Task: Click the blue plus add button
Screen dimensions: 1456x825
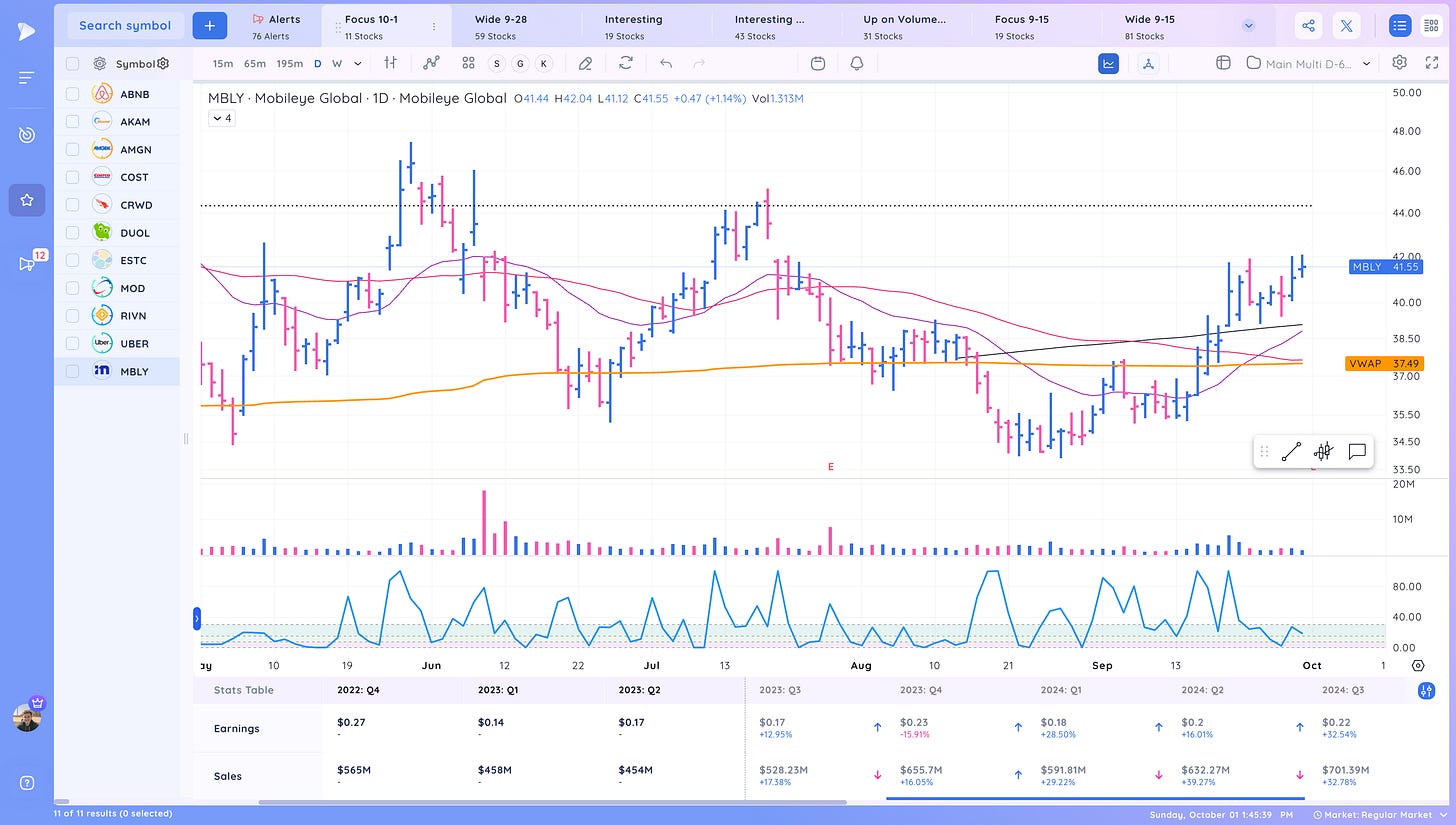Action: point(209,26)
